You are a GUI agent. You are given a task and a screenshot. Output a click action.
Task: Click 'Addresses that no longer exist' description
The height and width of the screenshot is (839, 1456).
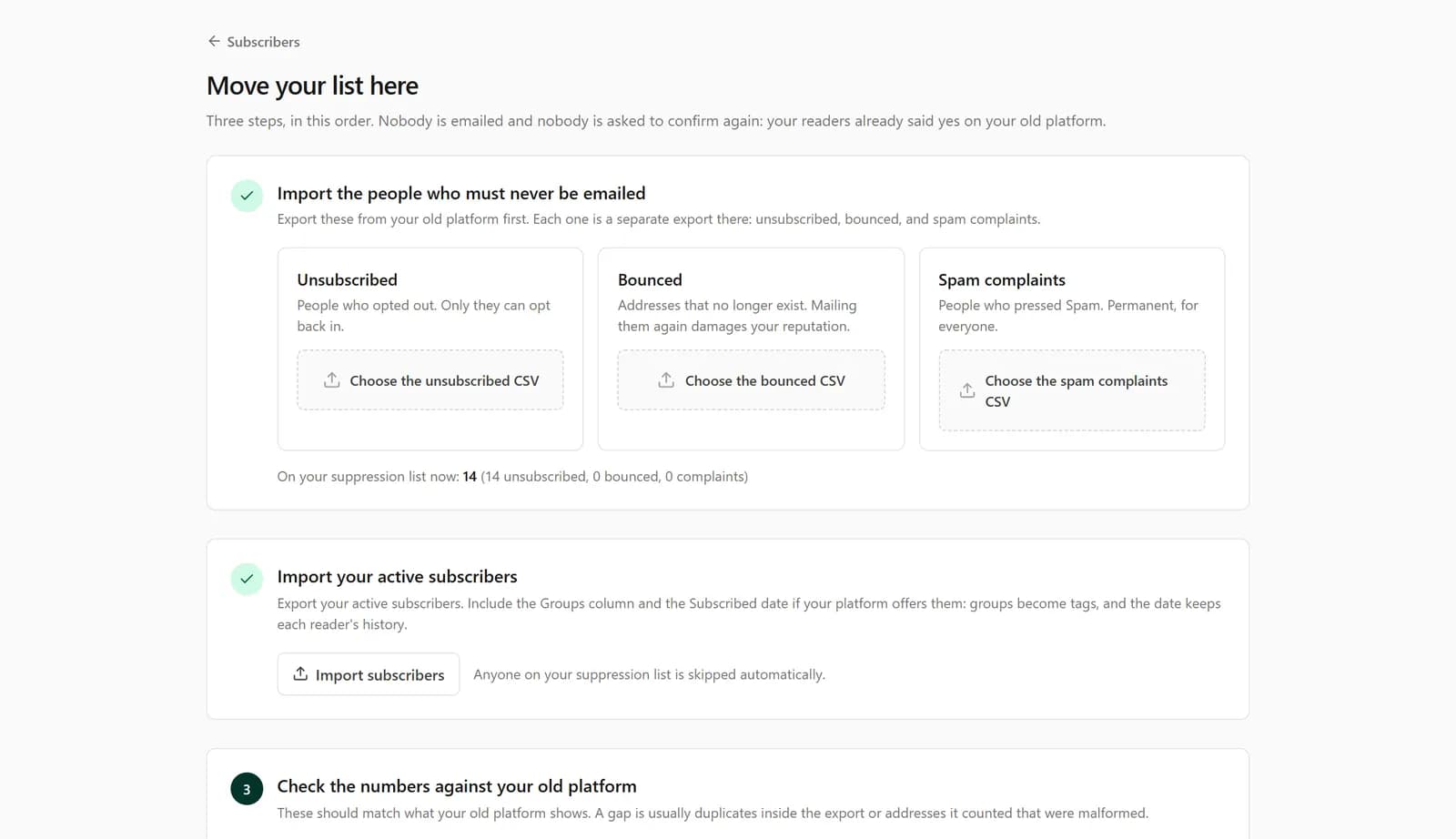[x=737, y=316]
